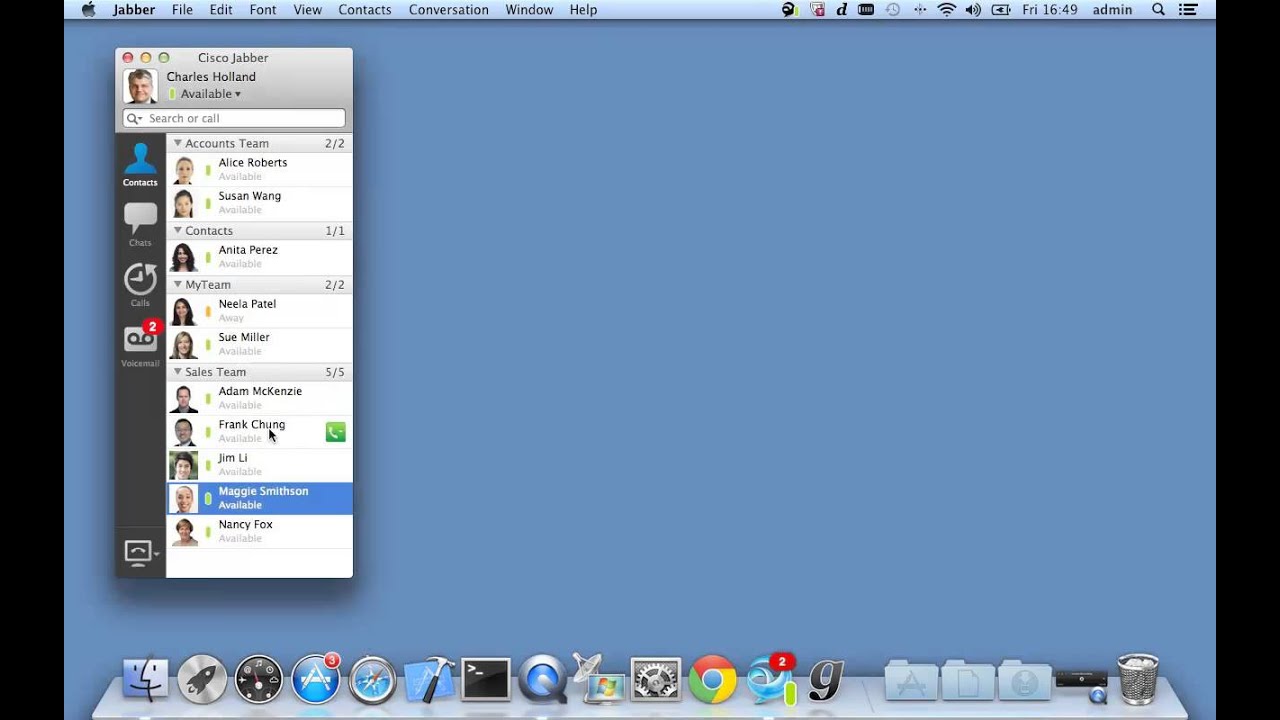
Task: Open the Applications folder stack in Dock
Action: pyautogui.click(x=911, y=679)
